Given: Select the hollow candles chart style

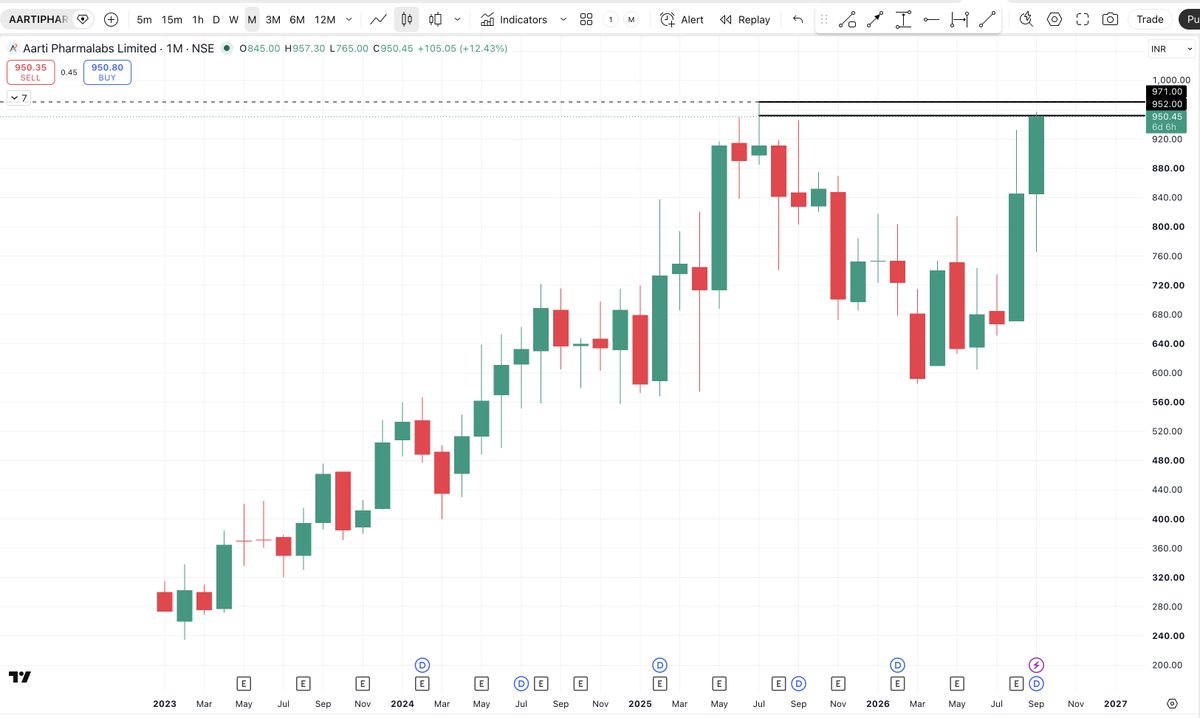Looking at the screenshot, I should coord(435,19).
